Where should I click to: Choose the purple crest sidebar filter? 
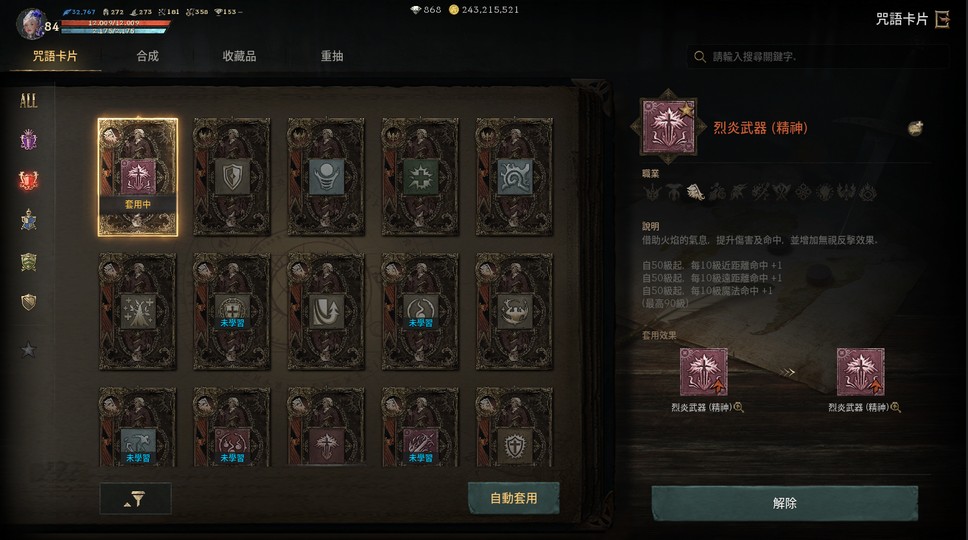(28, 141)
